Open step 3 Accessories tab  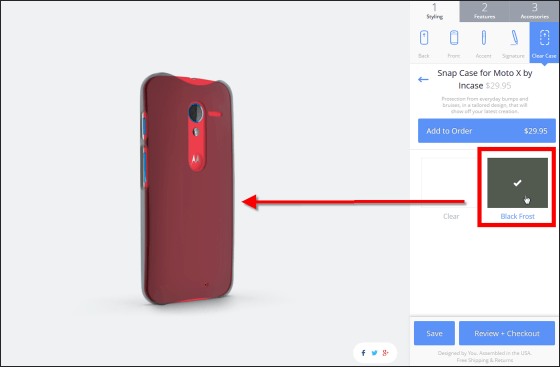click(534, 11)
